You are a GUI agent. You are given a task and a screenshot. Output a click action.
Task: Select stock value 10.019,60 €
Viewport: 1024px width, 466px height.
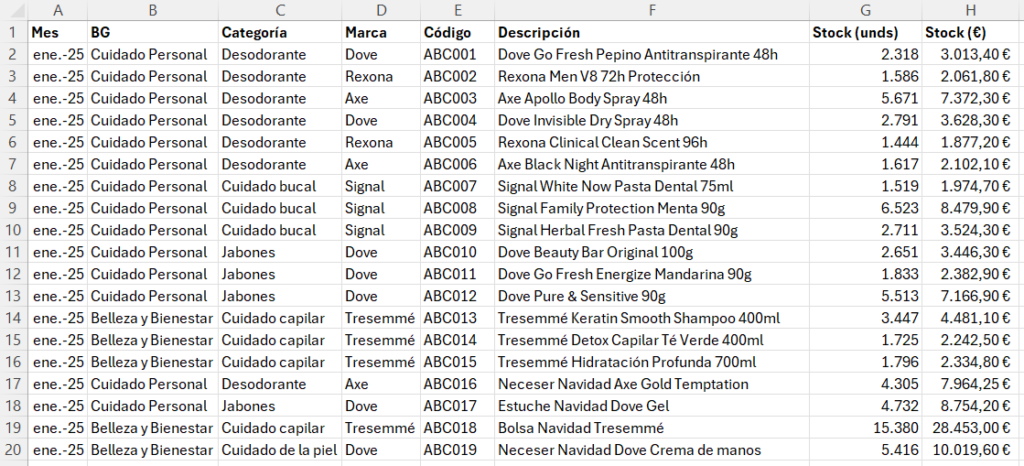point(971,450)
